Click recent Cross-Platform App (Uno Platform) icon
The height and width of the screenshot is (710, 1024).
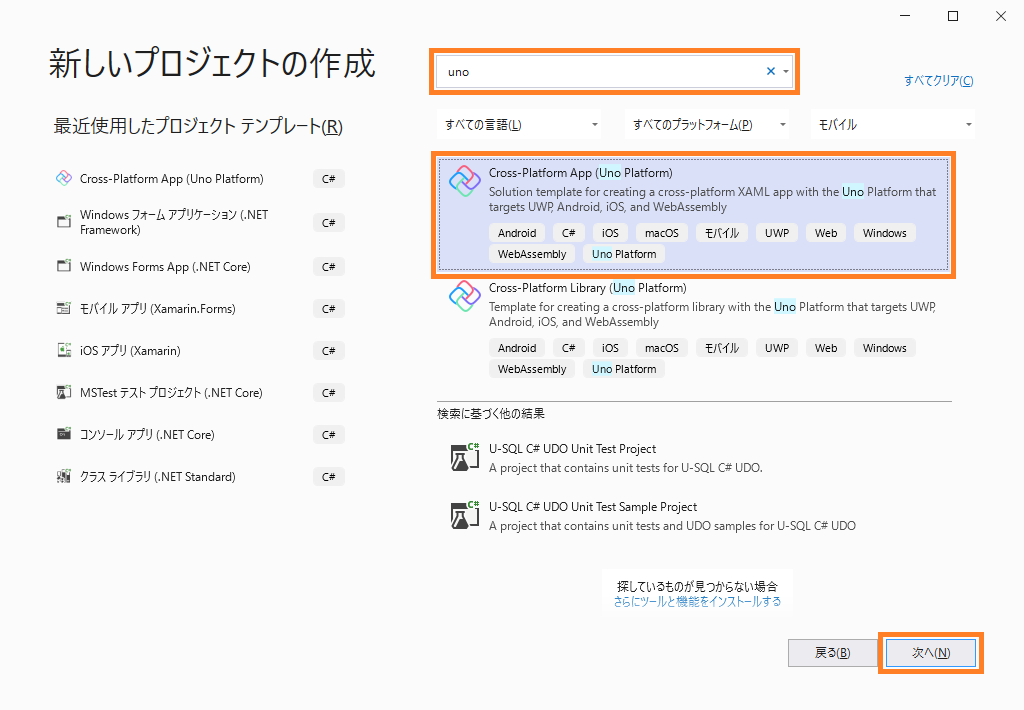tap(64, 179)
